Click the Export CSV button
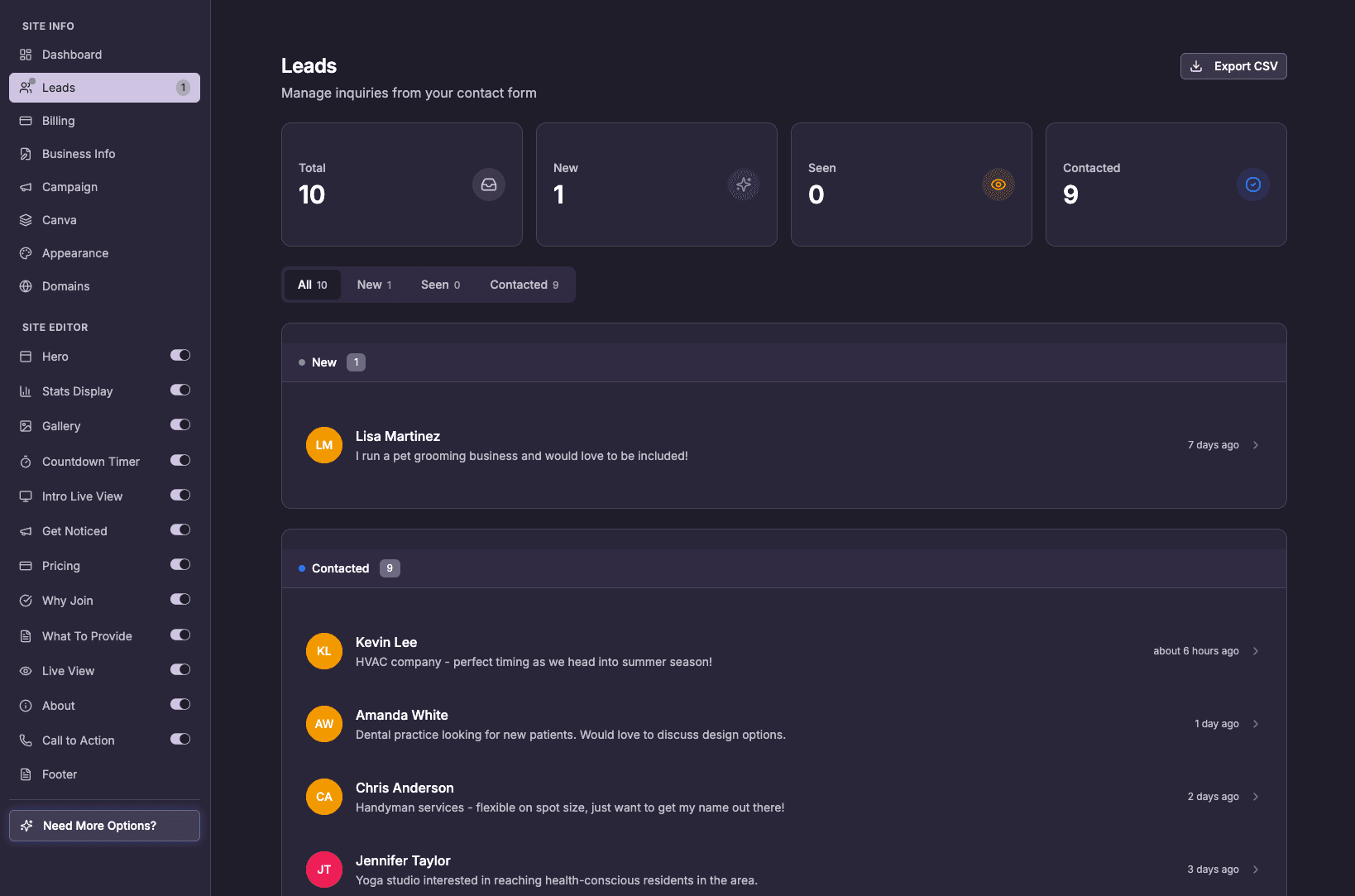Image resolution: width=1355 pixels, height=896 pixels. [x=1233, y=66]
